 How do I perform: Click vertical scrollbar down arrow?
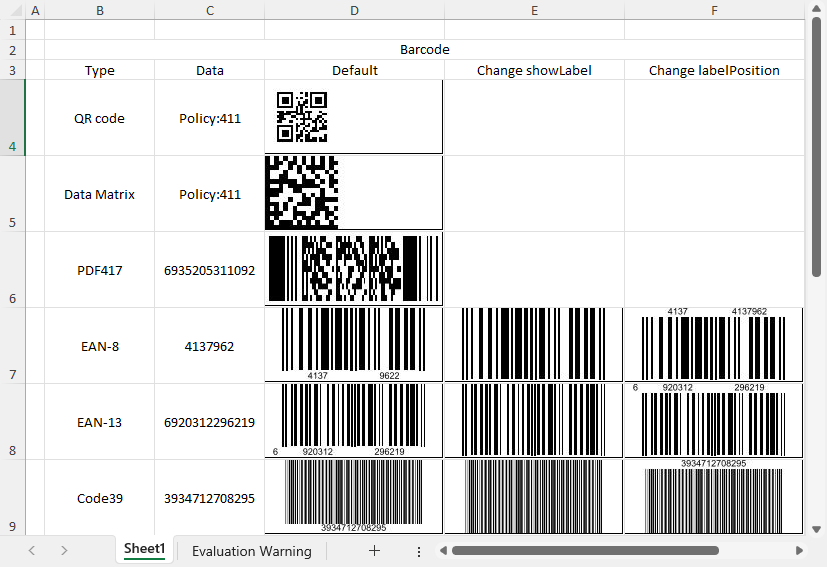816,528
